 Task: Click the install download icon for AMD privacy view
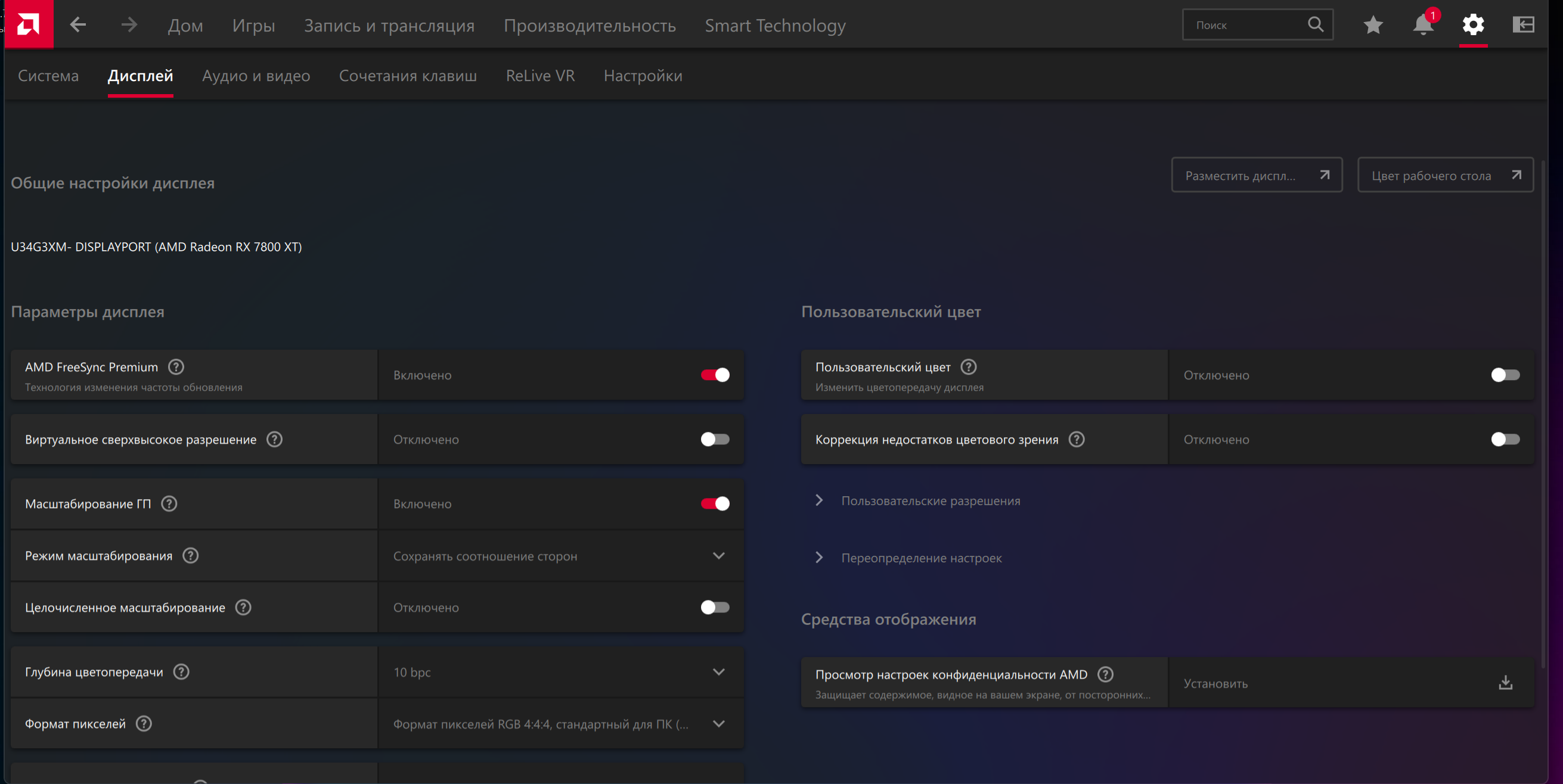pyautogui.click(x=1505, y=683)
